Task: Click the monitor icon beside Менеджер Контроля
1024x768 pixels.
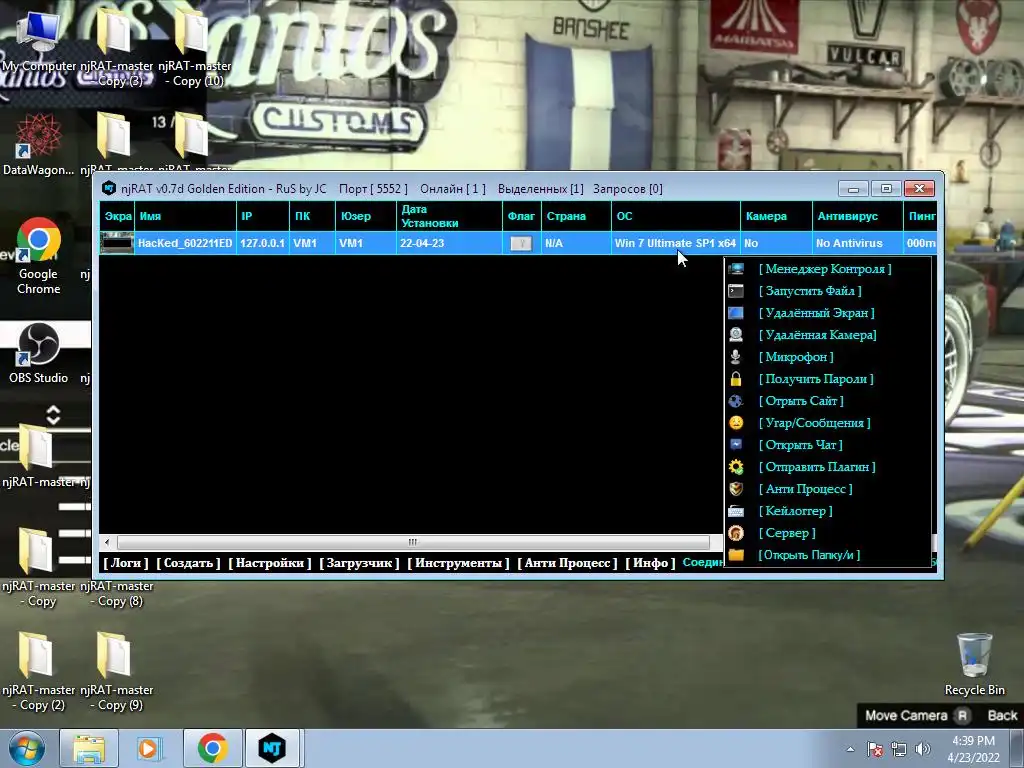Action: click(736, 269)
